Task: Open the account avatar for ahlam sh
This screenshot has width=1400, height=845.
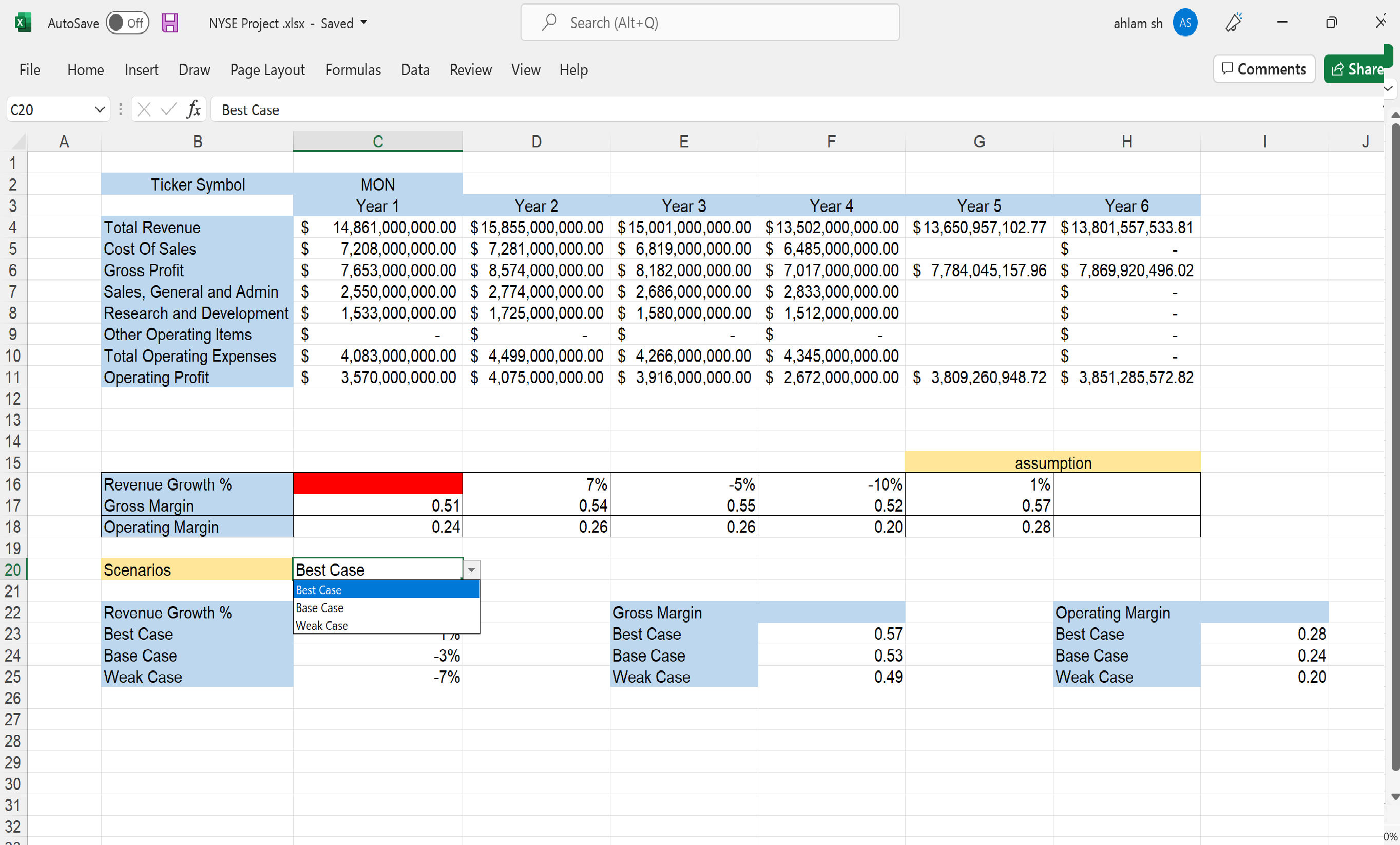Action: tap(1185, 23)
